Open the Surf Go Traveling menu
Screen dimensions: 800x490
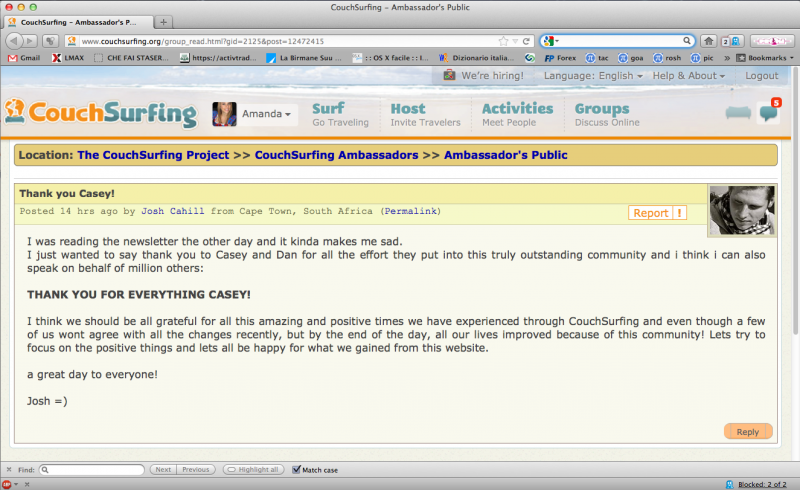tap(340, 114)
